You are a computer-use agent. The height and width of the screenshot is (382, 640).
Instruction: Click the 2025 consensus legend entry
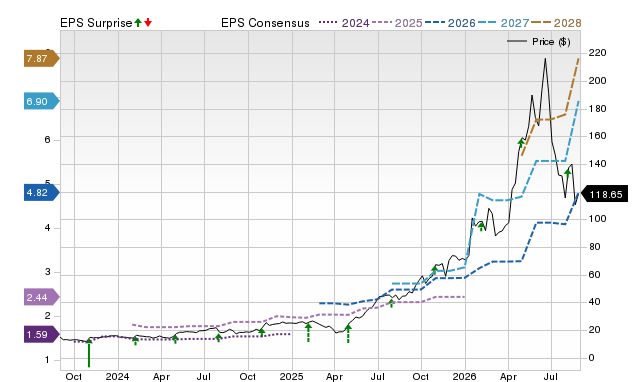point(397,23)
